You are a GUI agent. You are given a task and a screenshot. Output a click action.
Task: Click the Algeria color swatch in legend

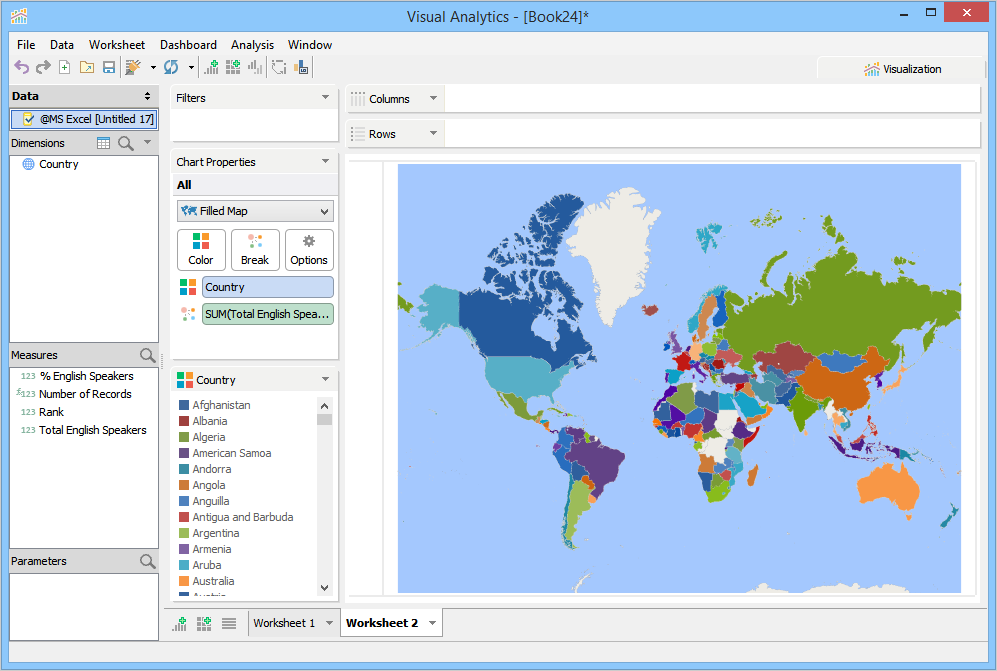(x=184, y=437)
